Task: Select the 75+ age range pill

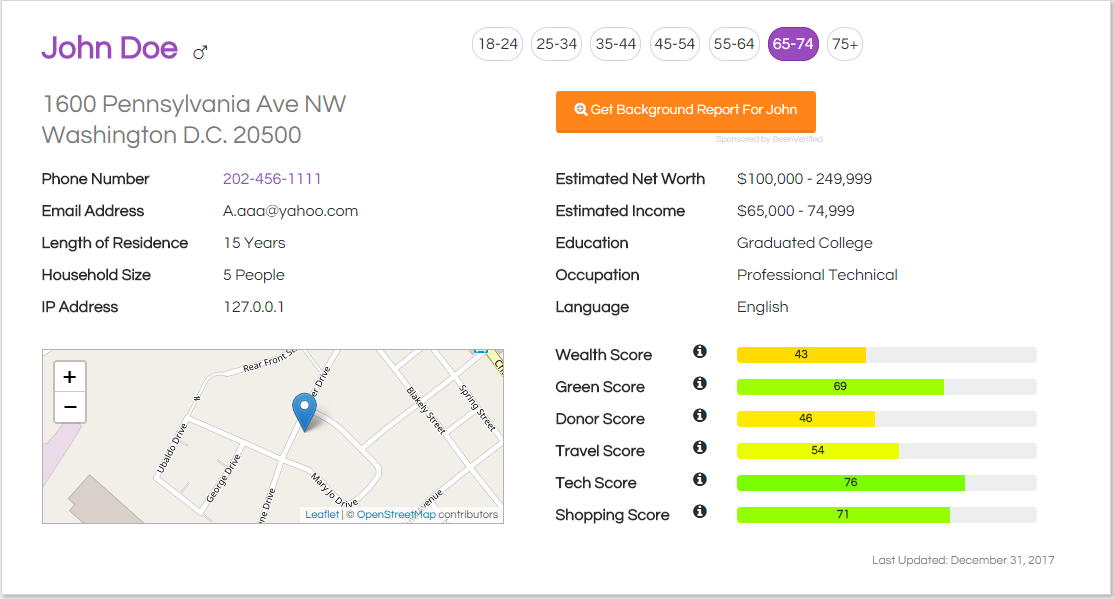Action: [x=845, y=44]
